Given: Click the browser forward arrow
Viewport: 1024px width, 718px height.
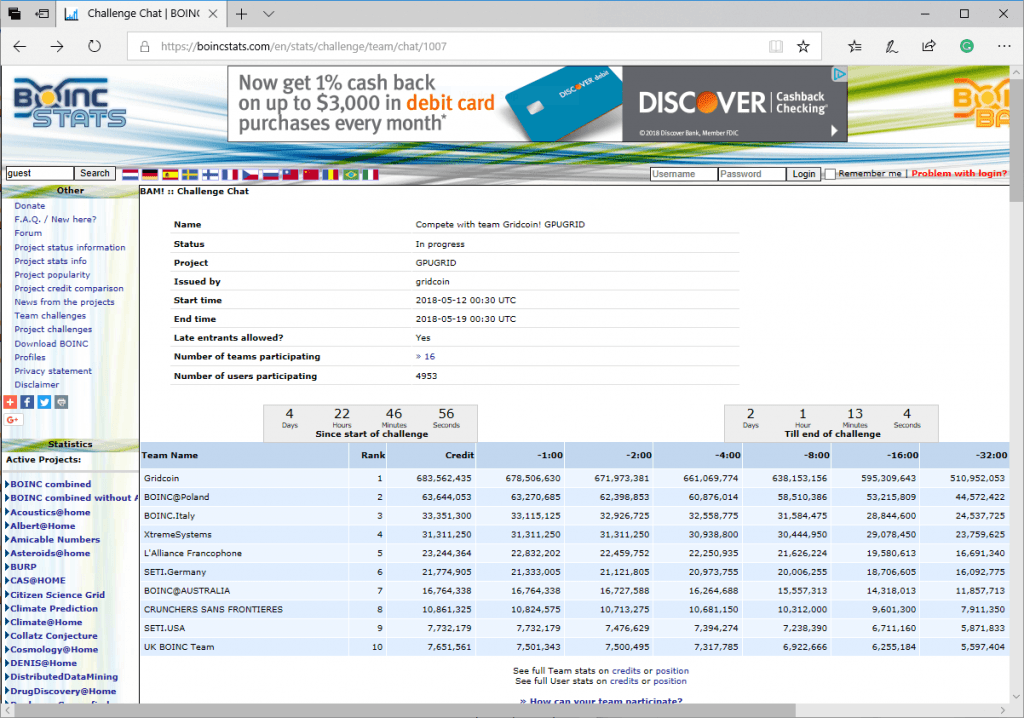Looking at the screenshot, I should (x=57, y=46).
